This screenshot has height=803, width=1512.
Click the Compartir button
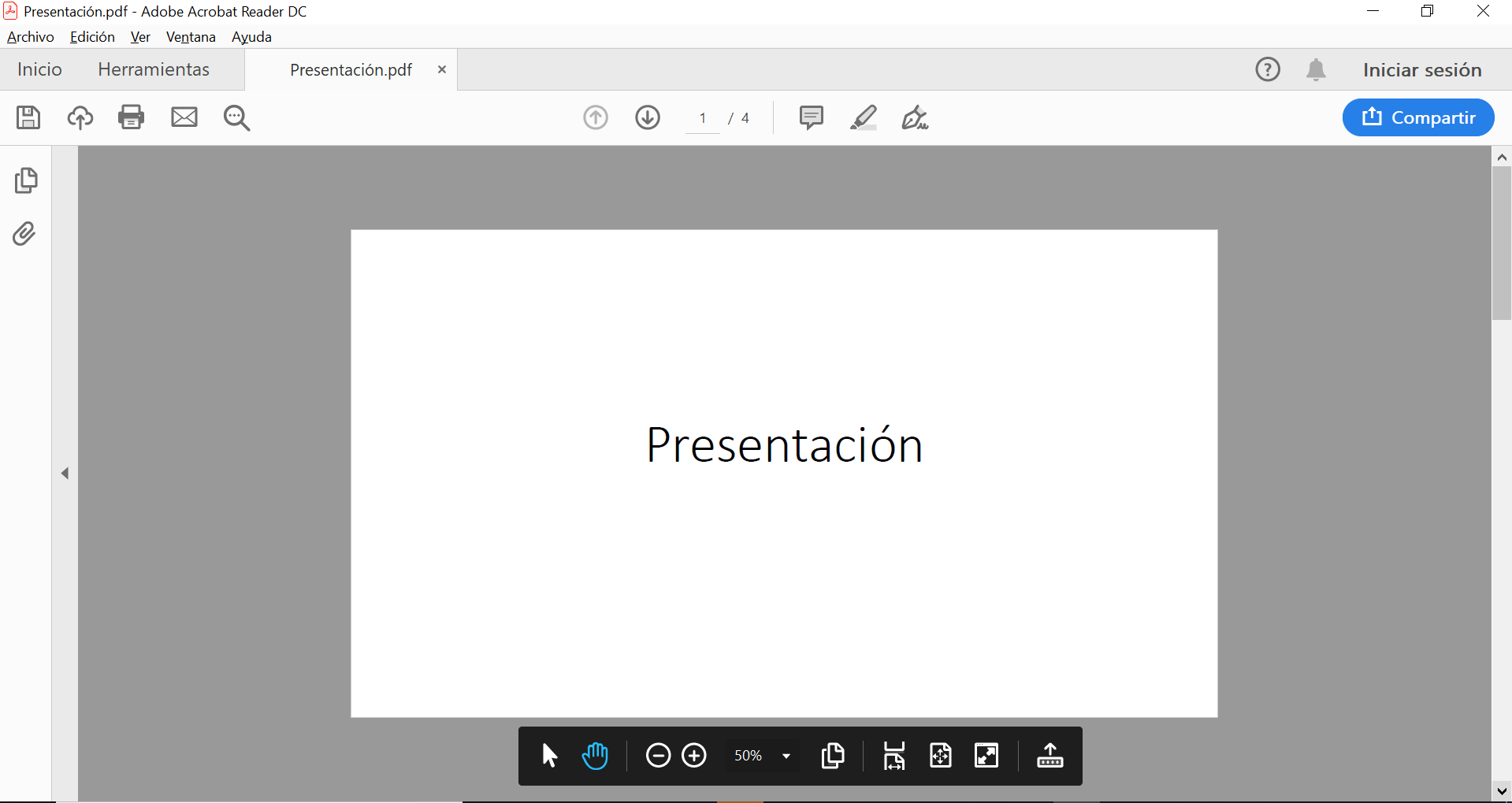1418,117
